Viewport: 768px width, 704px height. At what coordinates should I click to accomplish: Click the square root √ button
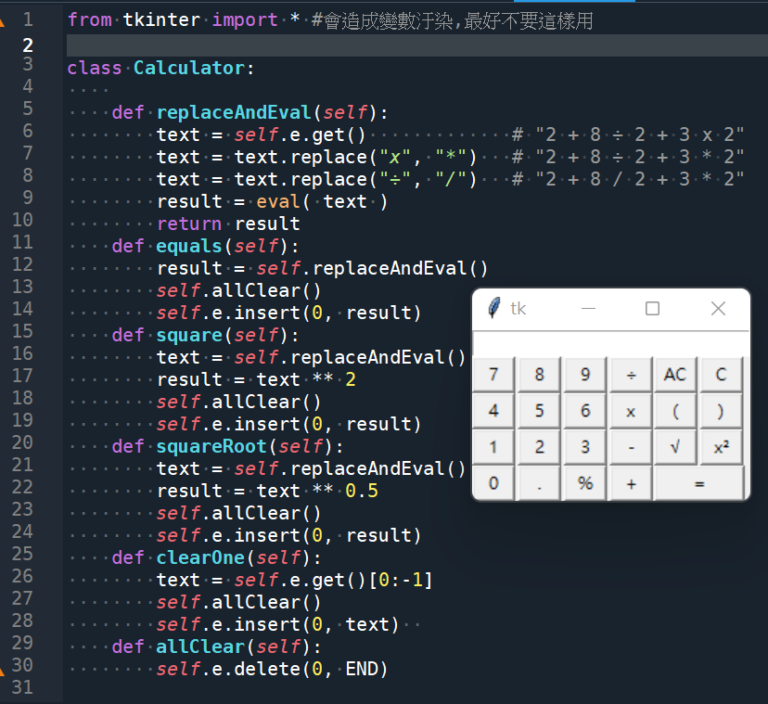click(675, 447)
